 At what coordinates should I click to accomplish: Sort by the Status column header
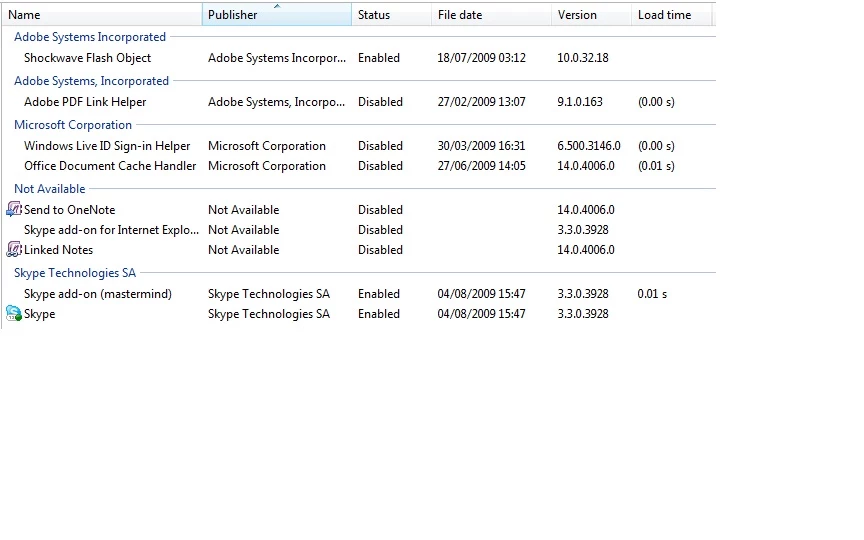[391, 15]
